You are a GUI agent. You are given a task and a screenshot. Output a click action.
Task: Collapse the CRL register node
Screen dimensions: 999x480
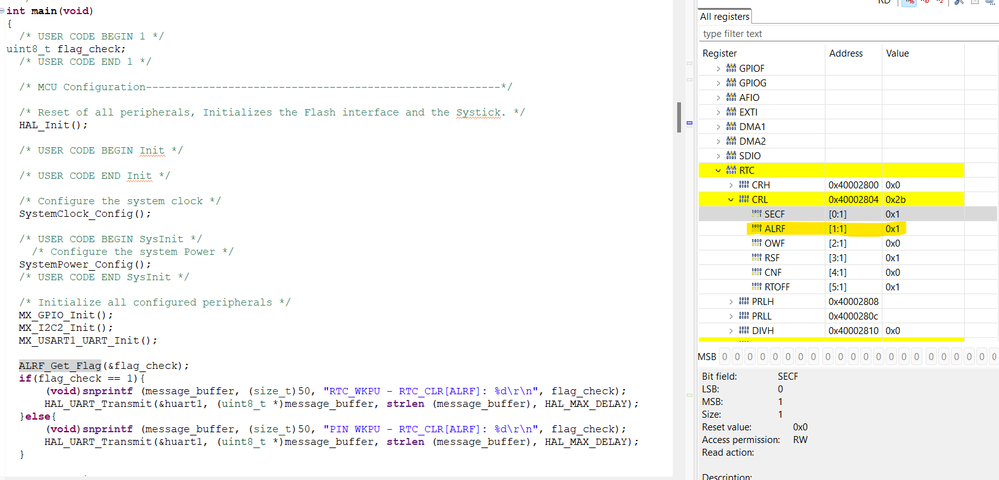[731, 200]
